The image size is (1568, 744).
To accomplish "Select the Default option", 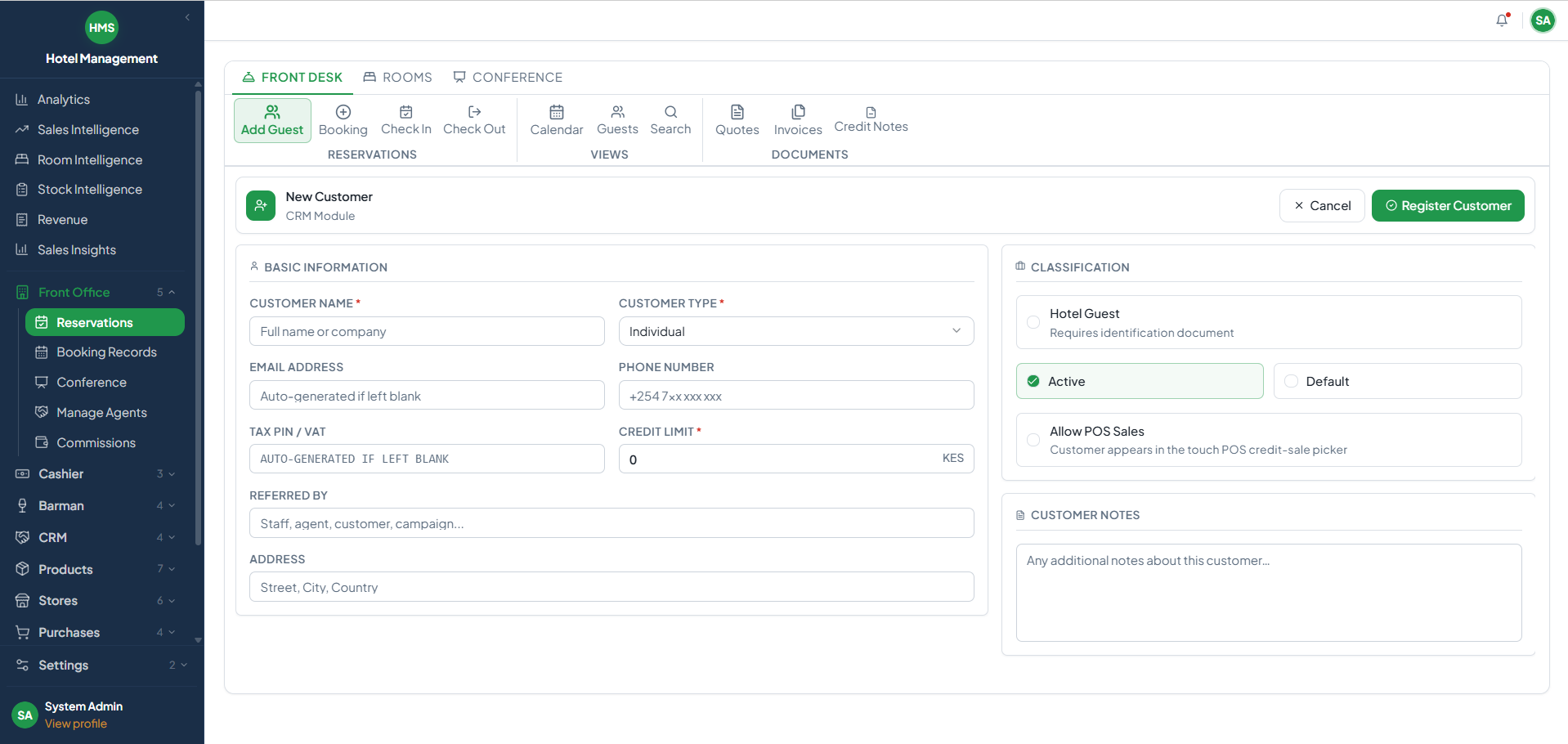I will [x=1397, y=381].
